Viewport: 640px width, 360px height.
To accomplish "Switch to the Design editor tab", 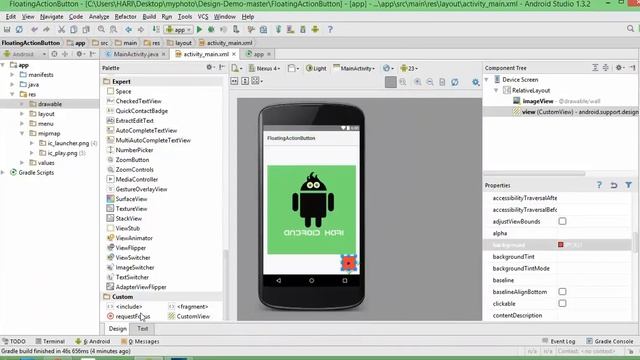I will (x=118, y=329).
